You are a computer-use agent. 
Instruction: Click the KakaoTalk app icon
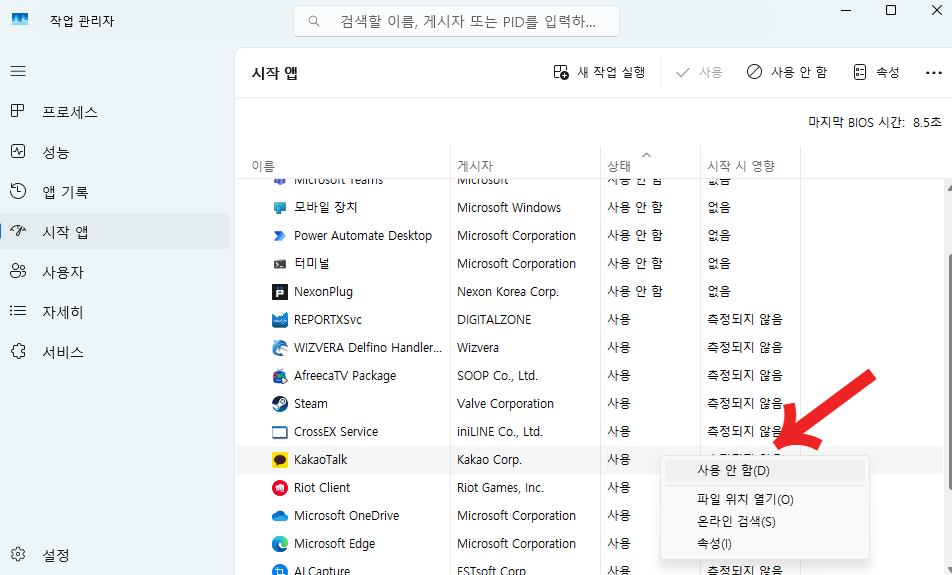pyautogui.click(x=279, y=460)
